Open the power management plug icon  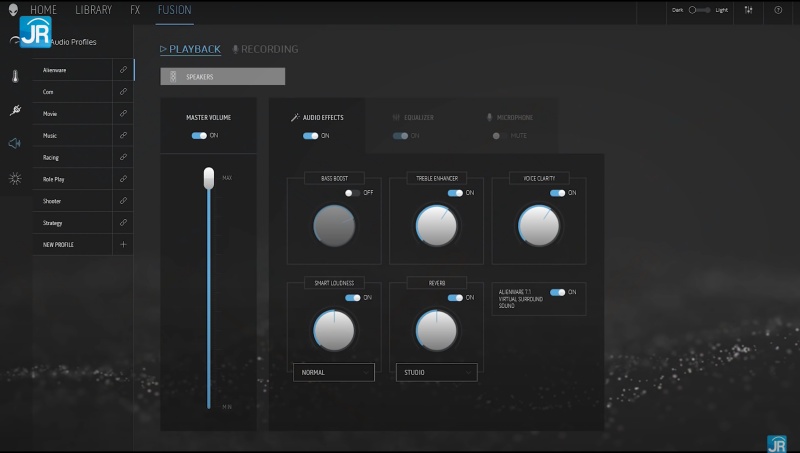pyautogui.click(x=15, y=110)
